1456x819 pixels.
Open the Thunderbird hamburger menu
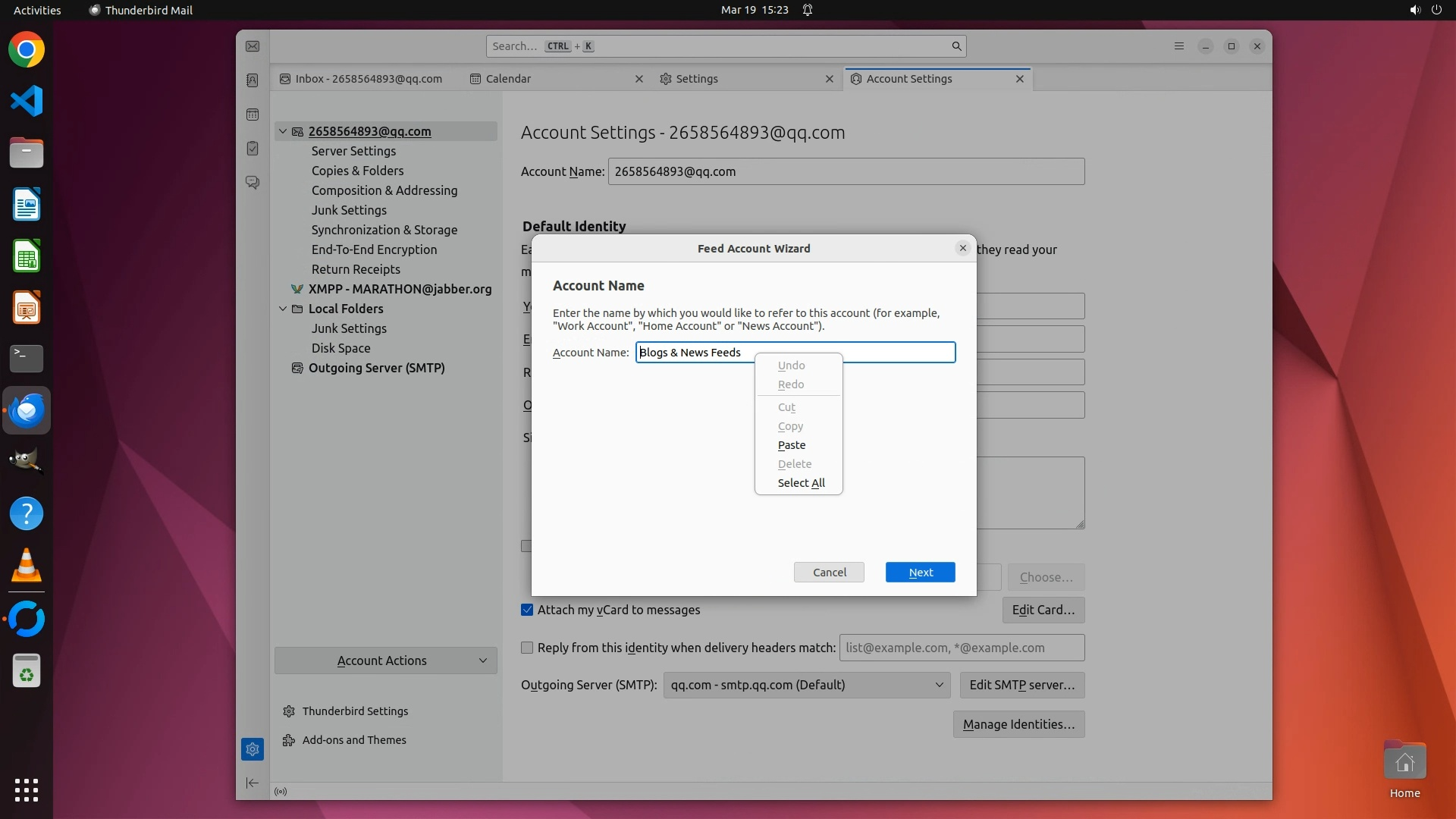[1178, 46]
